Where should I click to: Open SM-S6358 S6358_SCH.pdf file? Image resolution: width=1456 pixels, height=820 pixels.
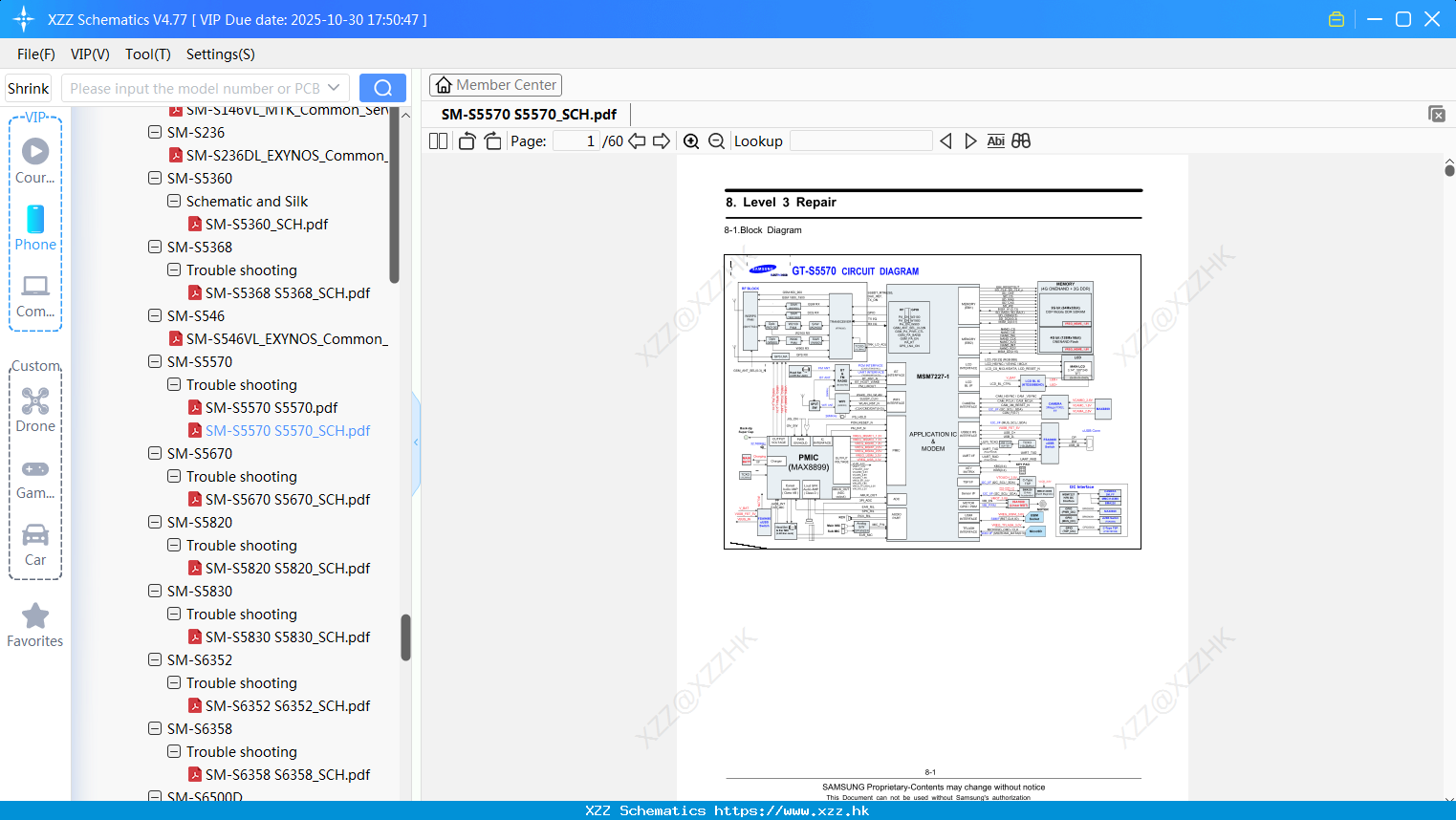point(288,775)
